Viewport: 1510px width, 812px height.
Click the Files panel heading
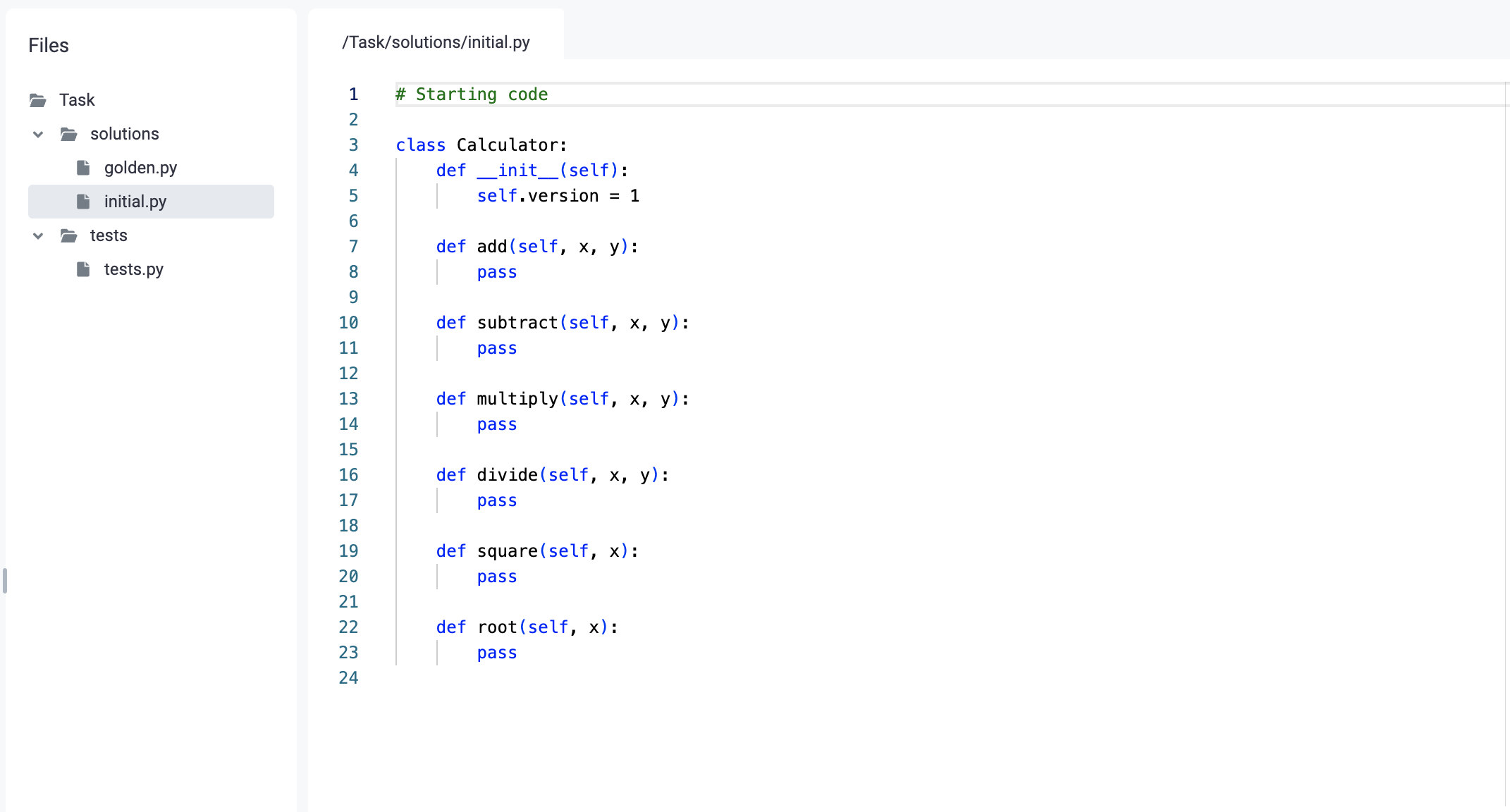click(49, 45)
